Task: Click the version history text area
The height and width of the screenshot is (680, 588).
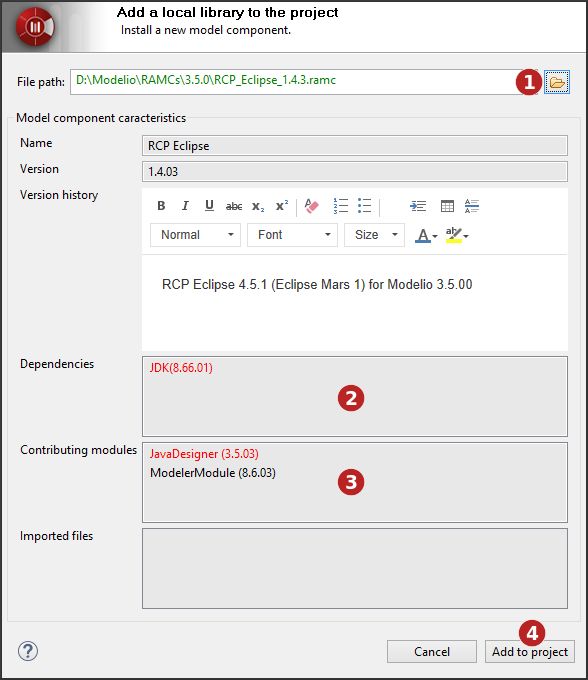Action: click(355, 303)
